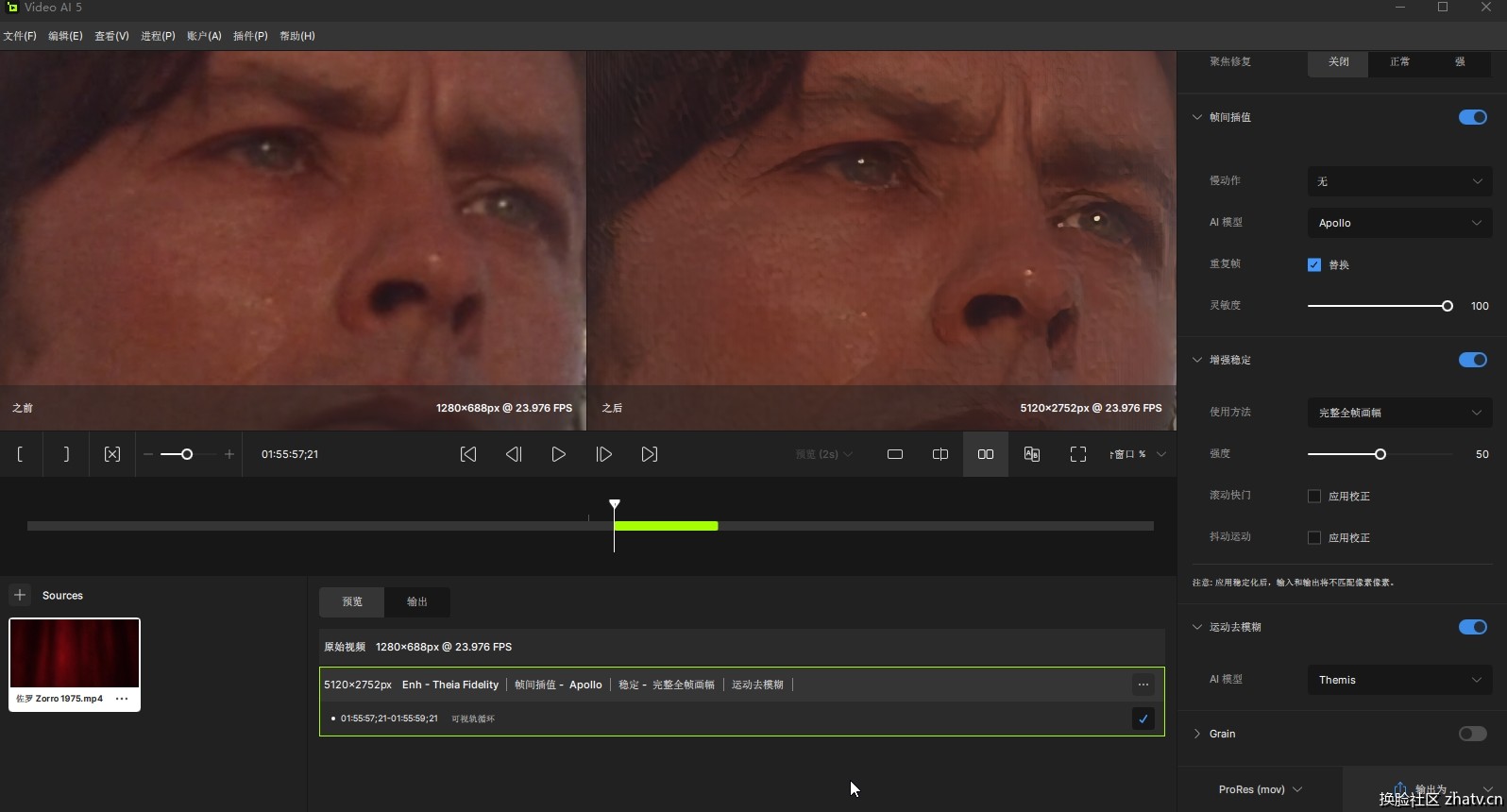The image size is (1507, 812).
Task: Enter fullscreen preview mode
Action: click(1078, 454)
